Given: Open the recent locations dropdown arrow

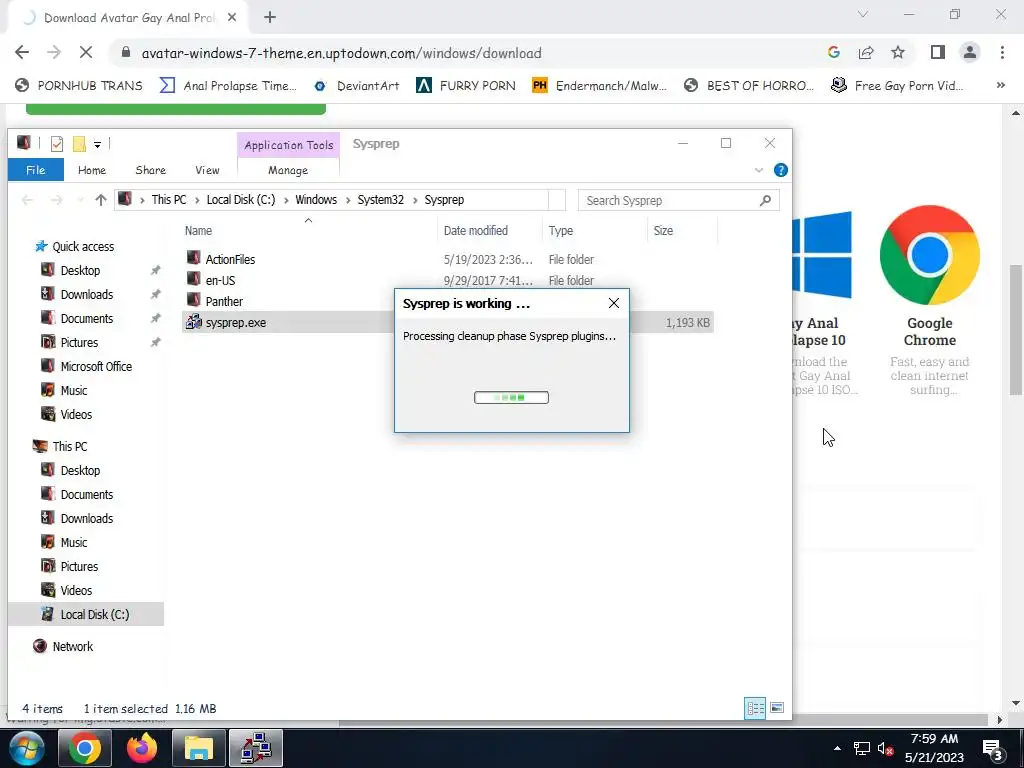Looking at the screenshot, I should point(80,200).
